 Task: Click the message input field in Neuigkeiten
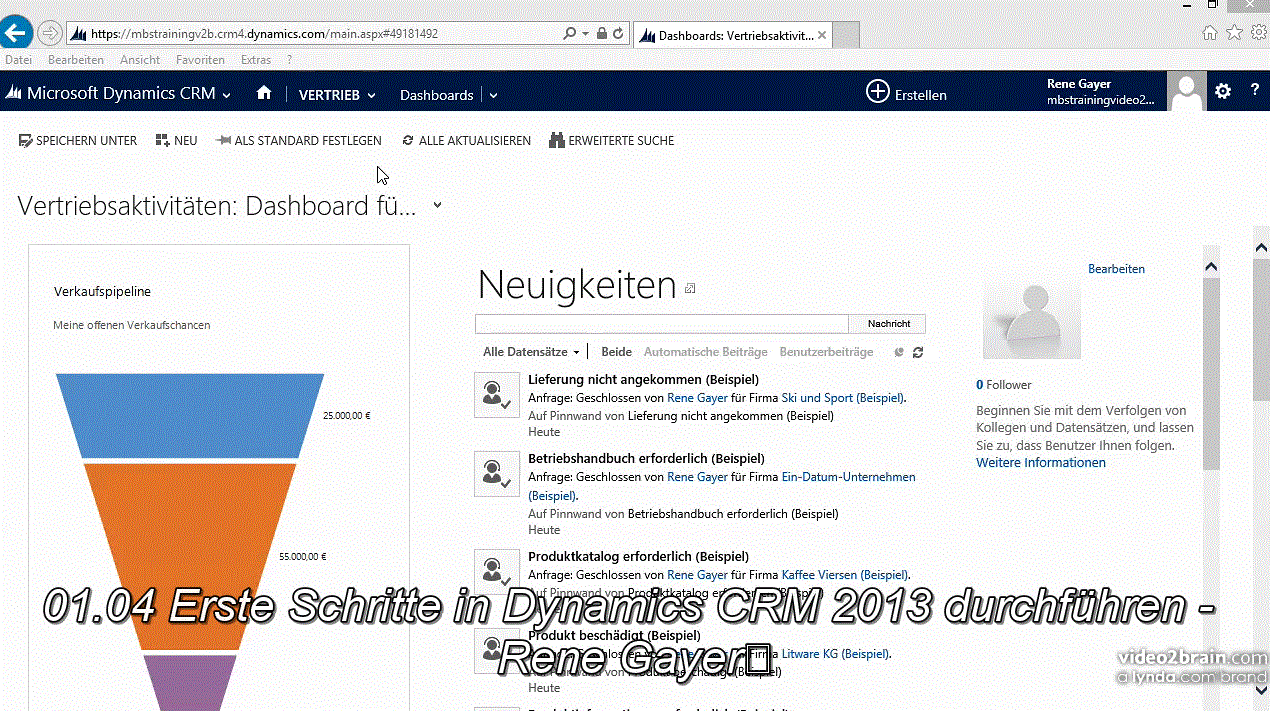pos(662,324)
